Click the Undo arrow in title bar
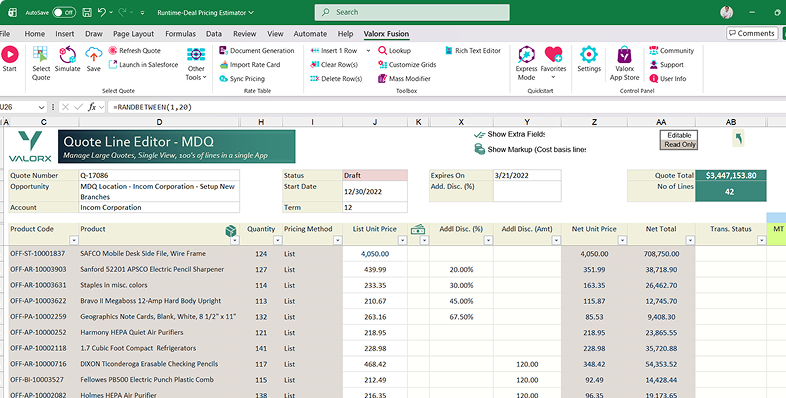Screen dimensions: 786x398 click(x=102, y=12)
